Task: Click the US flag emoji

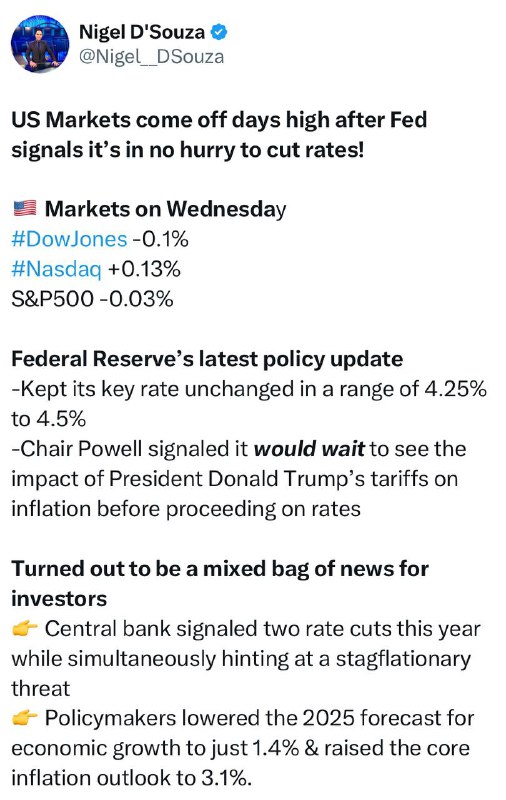Action: click(24, 208)
